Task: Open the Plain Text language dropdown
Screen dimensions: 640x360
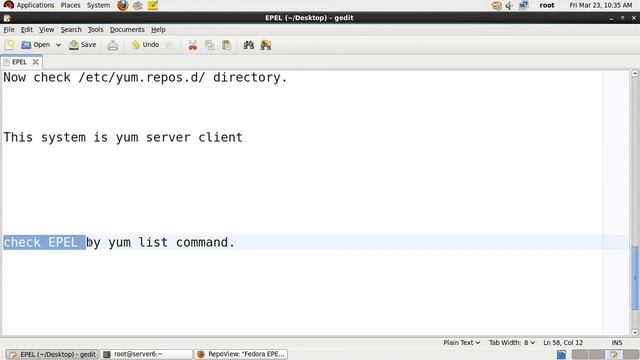Action: (x=462, y=342)
